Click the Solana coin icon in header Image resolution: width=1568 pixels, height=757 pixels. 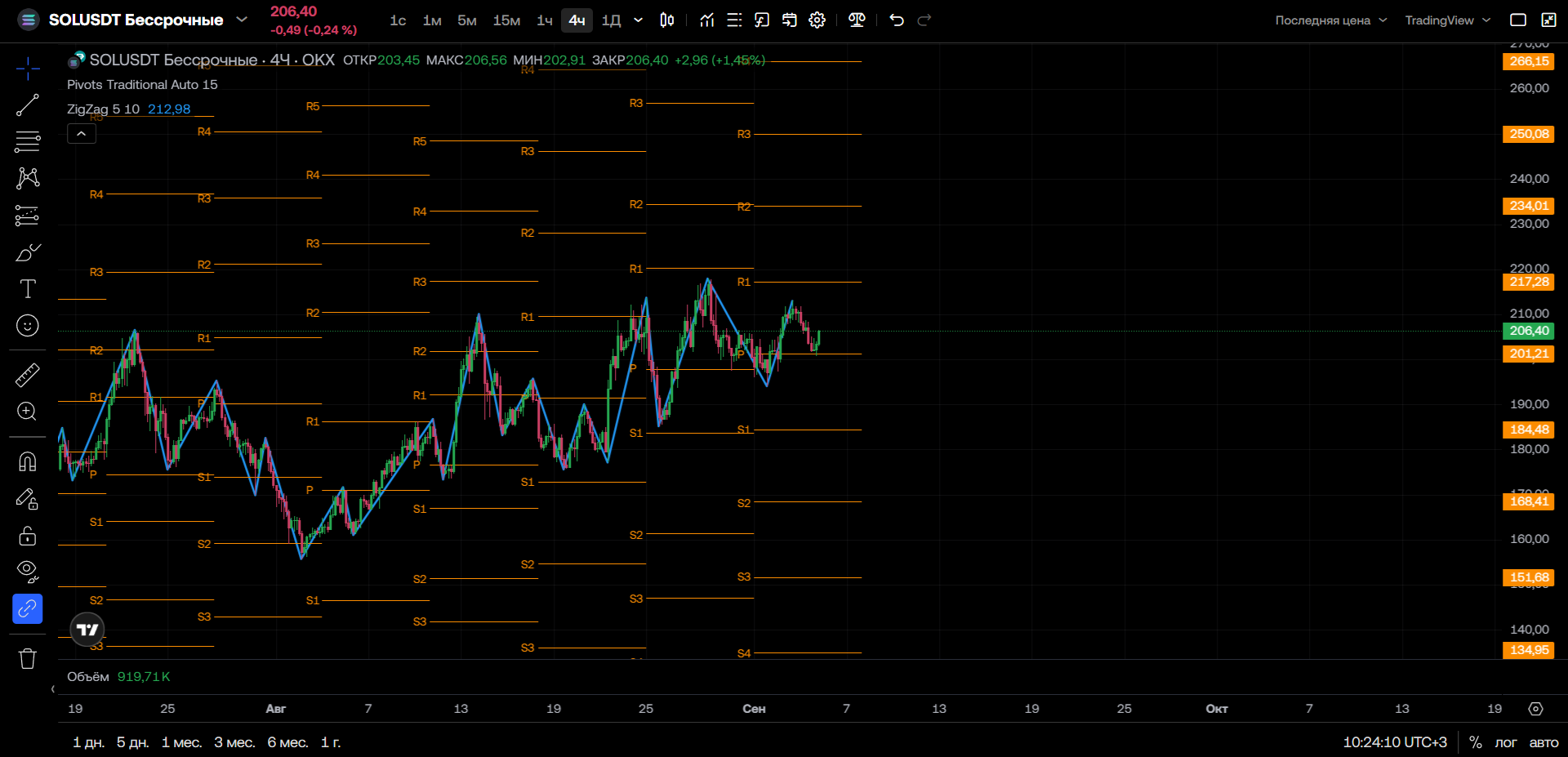[29, 20]
